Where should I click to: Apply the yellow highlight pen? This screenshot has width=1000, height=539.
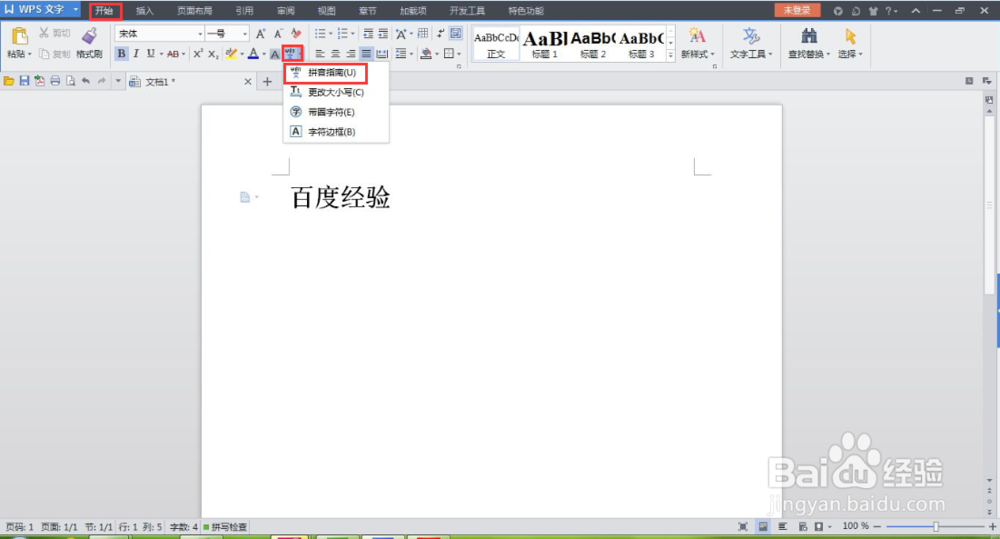[x=231, y=54]
